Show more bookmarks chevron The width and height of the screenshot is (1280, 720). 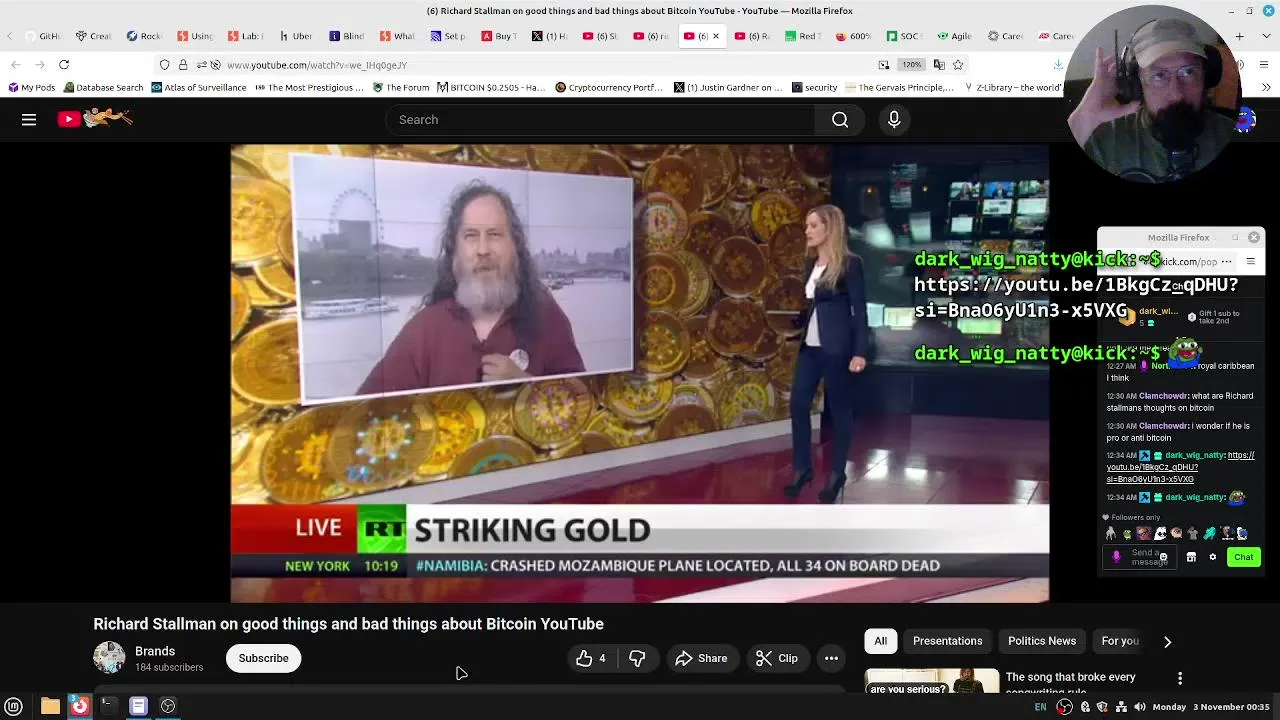[x=1266, y=88]
